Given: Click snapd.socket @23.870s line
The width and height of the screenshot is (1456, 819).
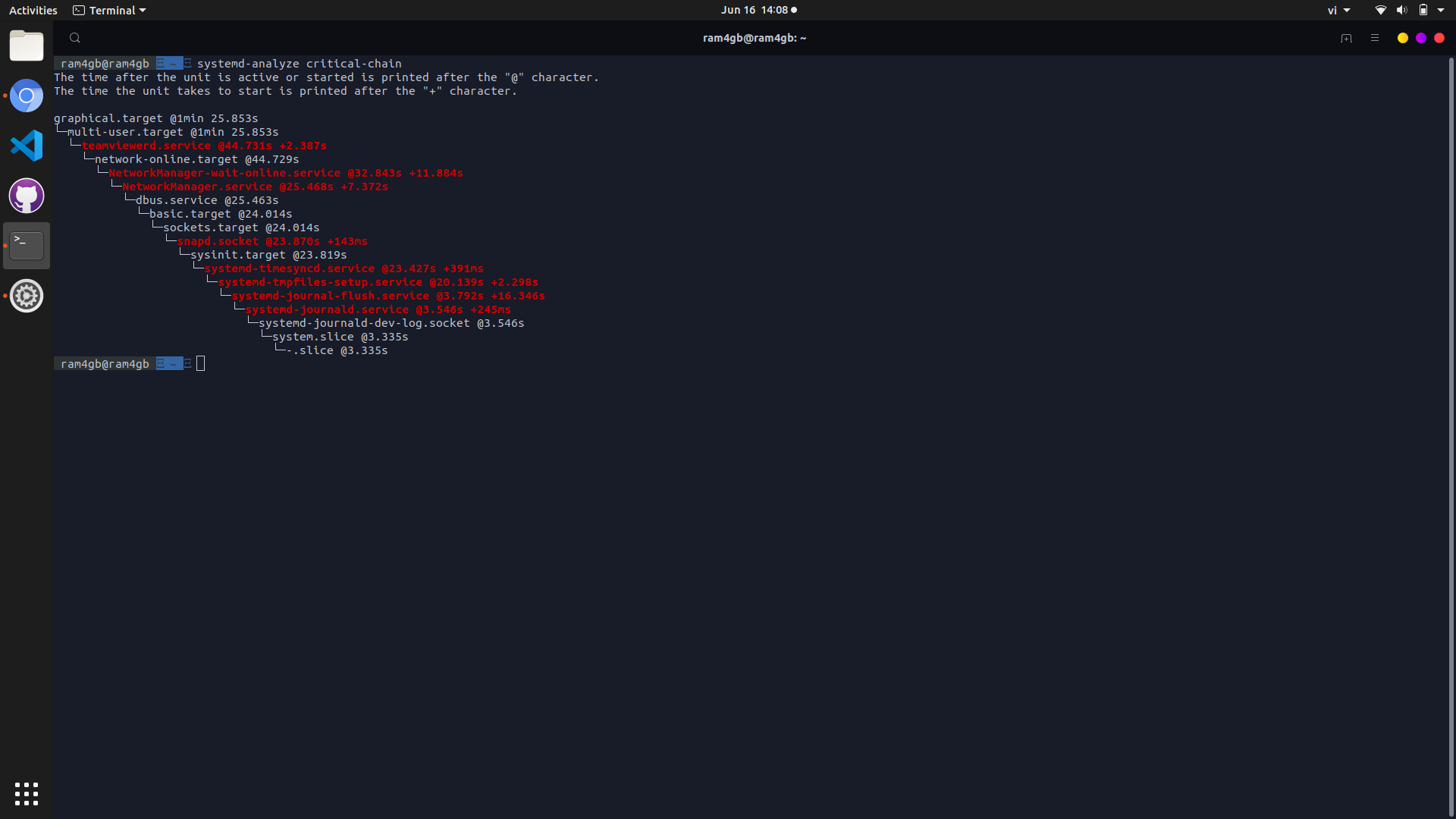Looking at the screenshot, I should pyautogui.click(x=272, y=241).
